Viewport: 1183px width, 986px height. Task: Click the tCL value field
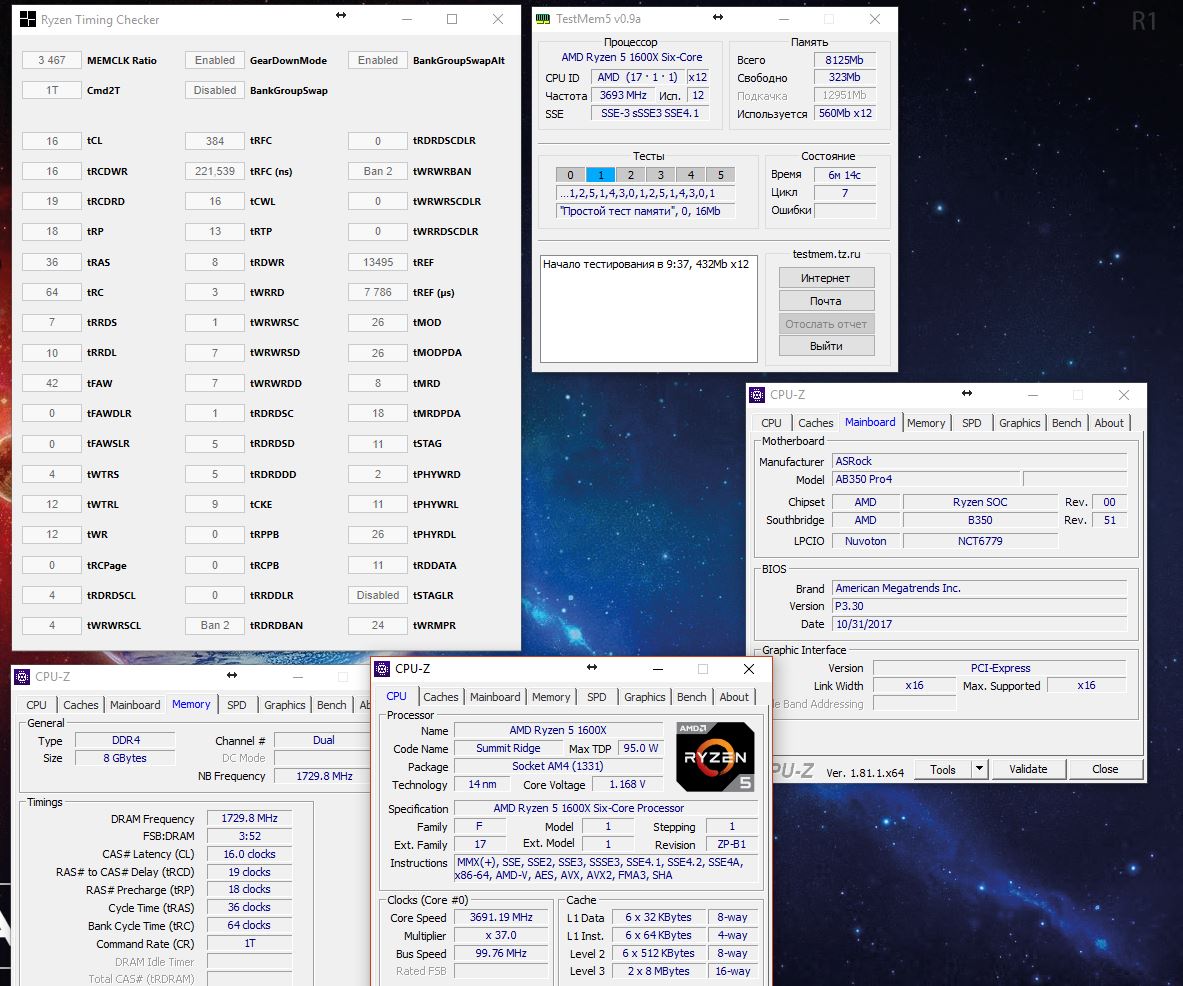(52, 141)
